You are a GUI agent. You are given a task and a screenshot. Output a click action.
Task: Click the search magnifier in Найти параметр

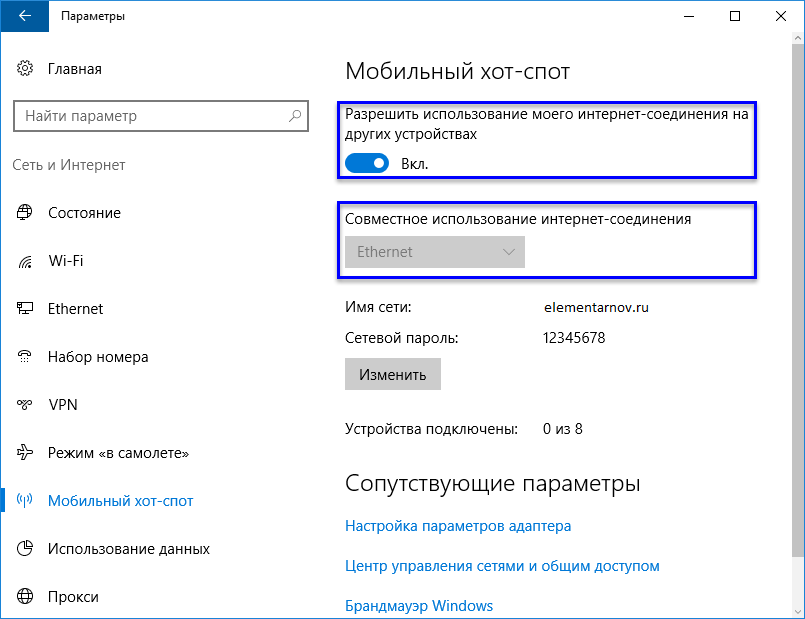click(295, 116)
